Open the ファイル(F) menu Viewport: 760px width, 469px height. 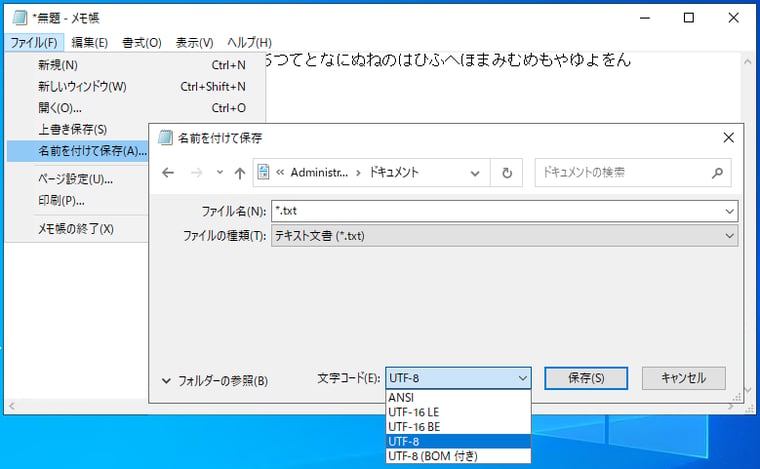click(34, 43)
